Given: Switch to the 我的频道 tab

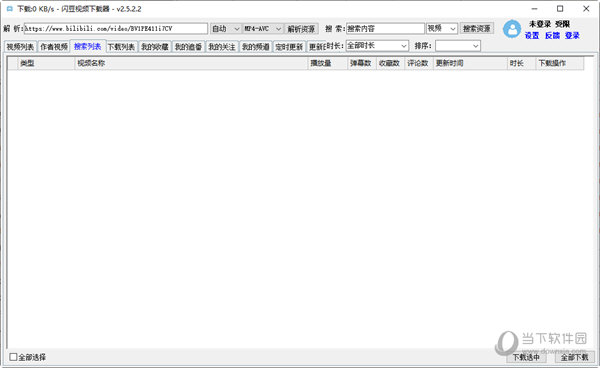Looking at the screenshot, I should (x=255, y=47).
